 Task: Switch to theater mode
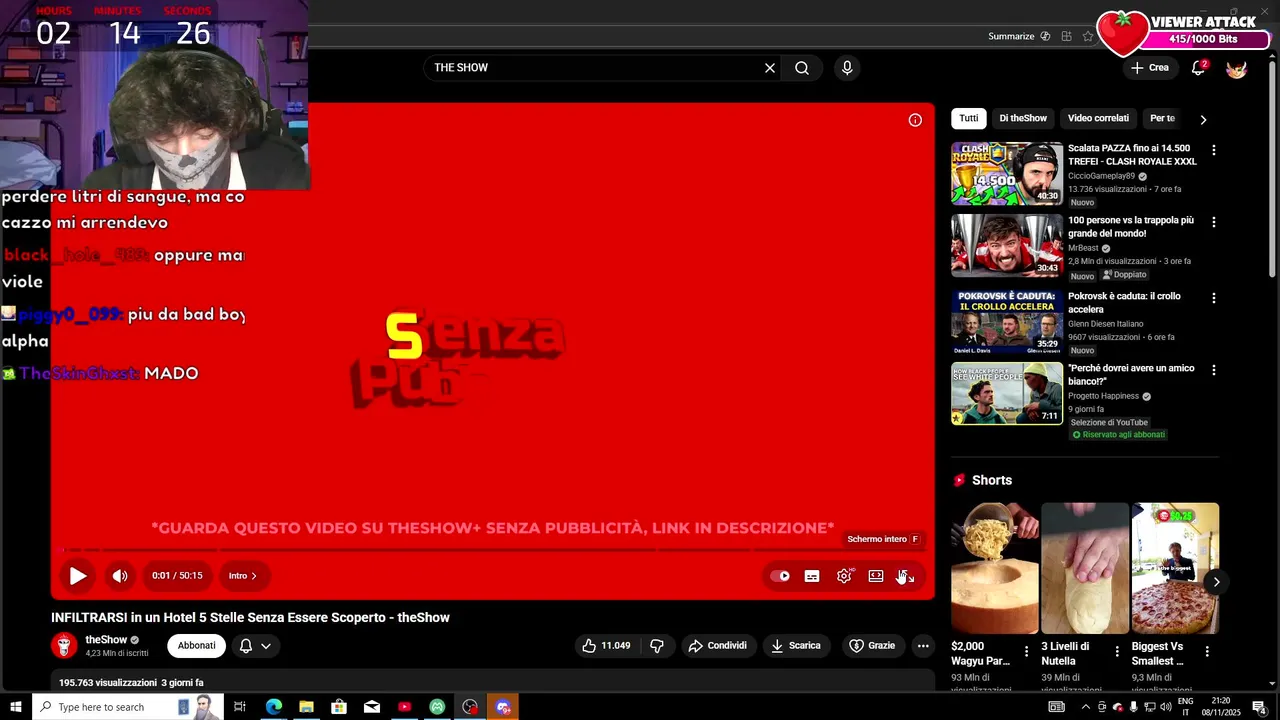(876, 576)
